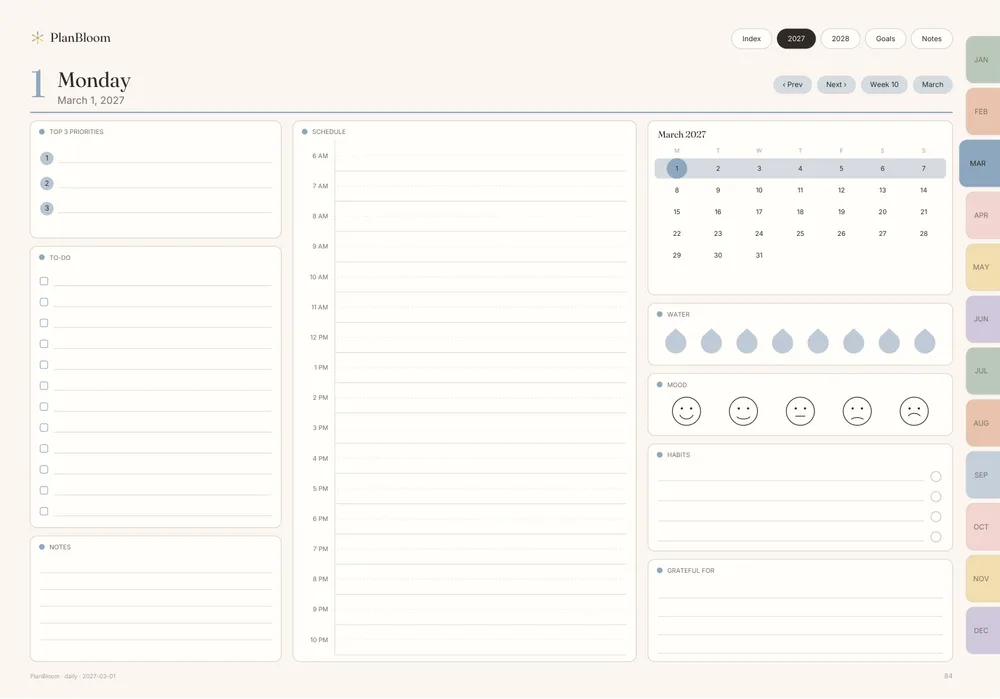The width and height of the screenshot is (1000, 699).
Task: Open the FEB side tab
Action: click(x=983, y=112)
